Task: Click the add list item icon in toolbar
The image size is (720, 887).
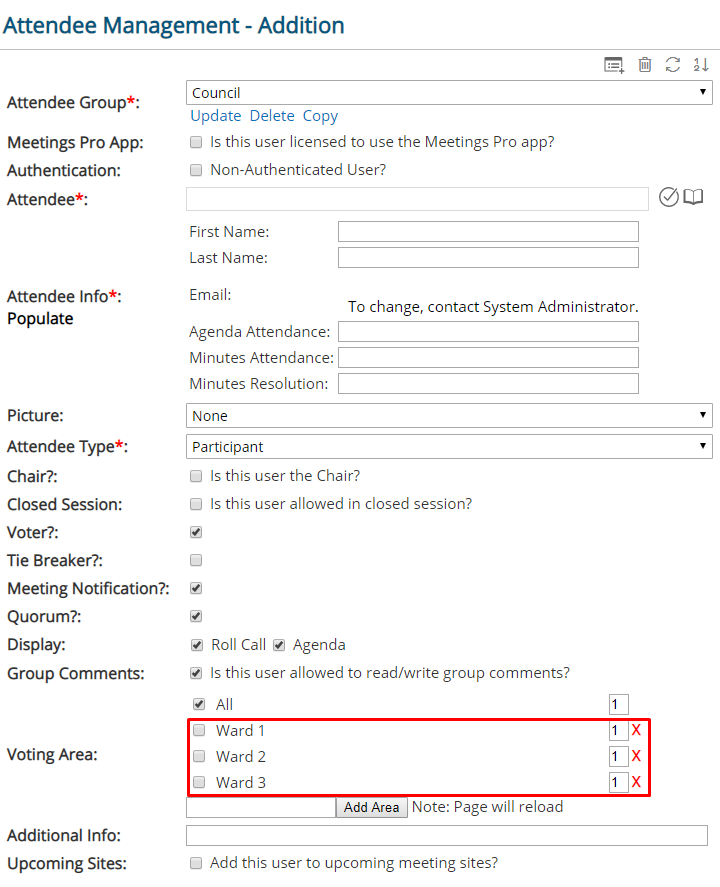Action: [x=614, y=65]
